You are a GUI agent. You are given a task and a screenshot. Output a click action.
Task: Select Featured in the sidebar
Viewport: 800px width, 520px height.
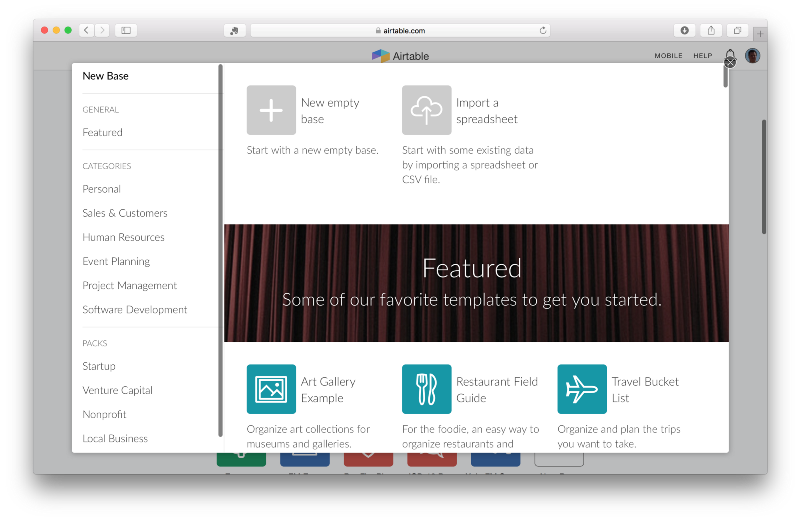click(x=103, y=132)
